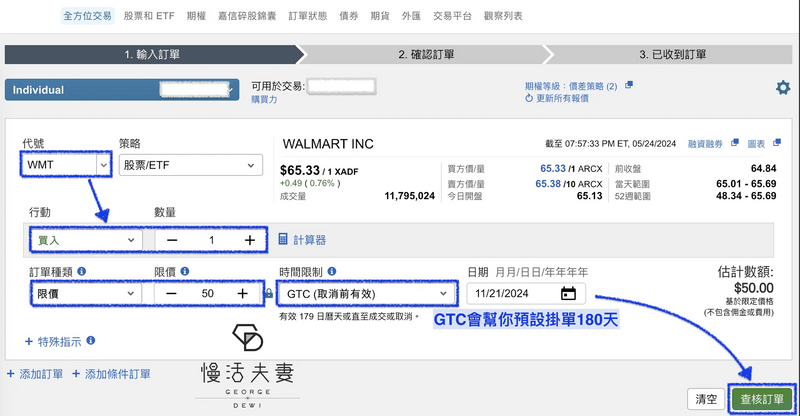Screen dimensions: 800x416
Task: Open 觀察列表 tab
Action: pyautogui.click(x=503, y=16)
